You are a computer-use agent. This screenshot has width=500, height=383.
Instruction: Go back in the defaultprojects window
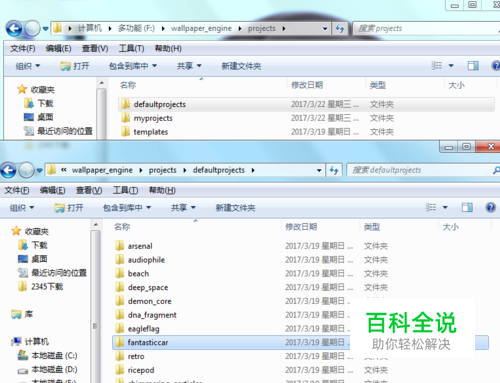8,170
